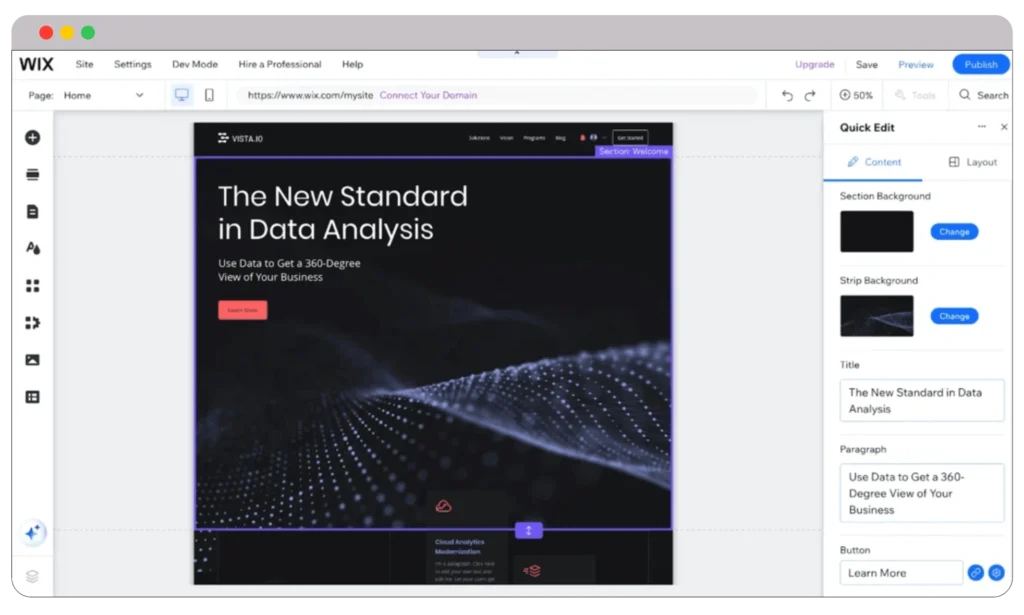Open Quick Edit more options ellipsis
This screenshot has width=1024, height=615.
[x=981, y=127]
